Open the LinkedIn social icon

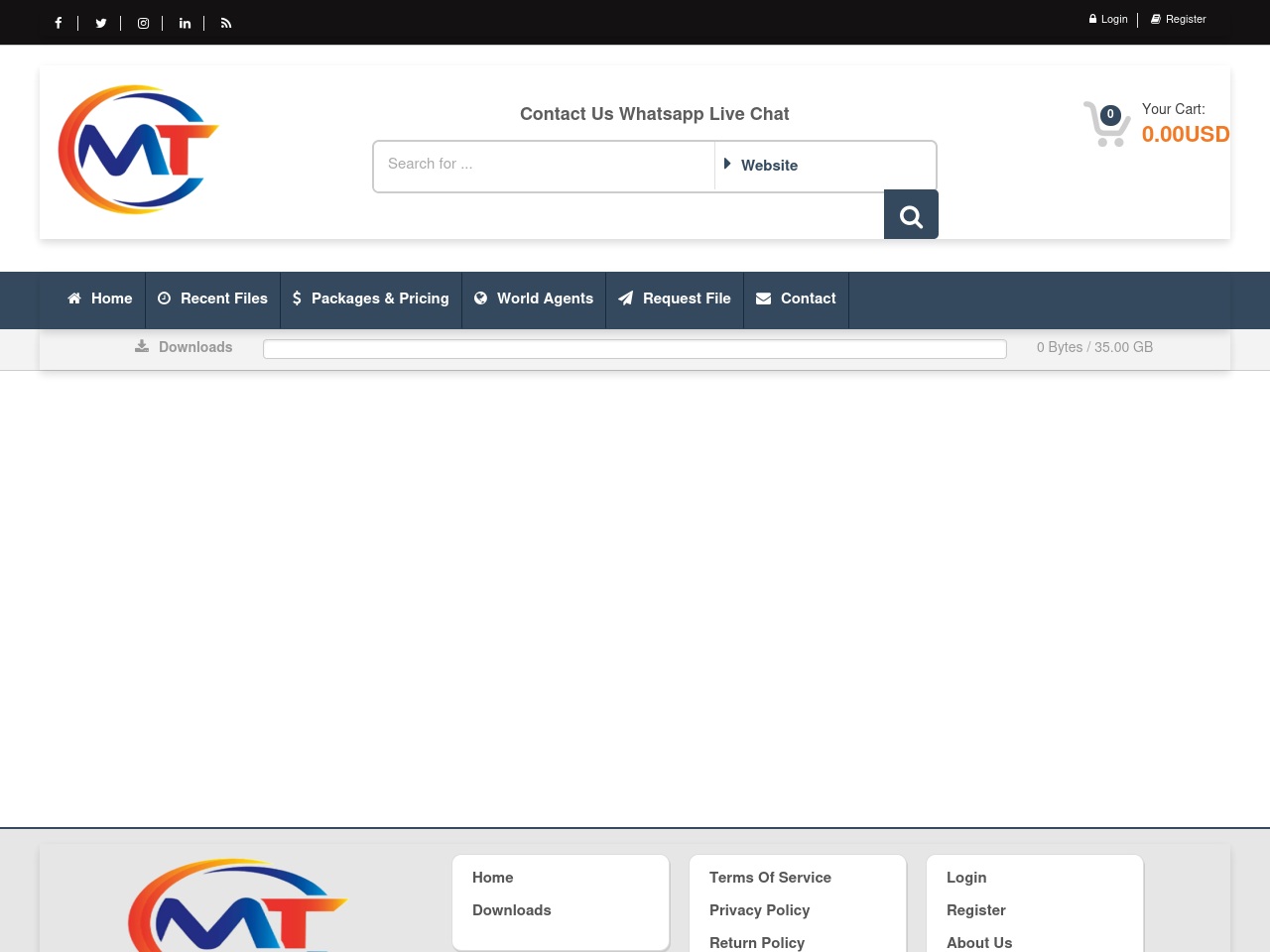coord(185,23)
